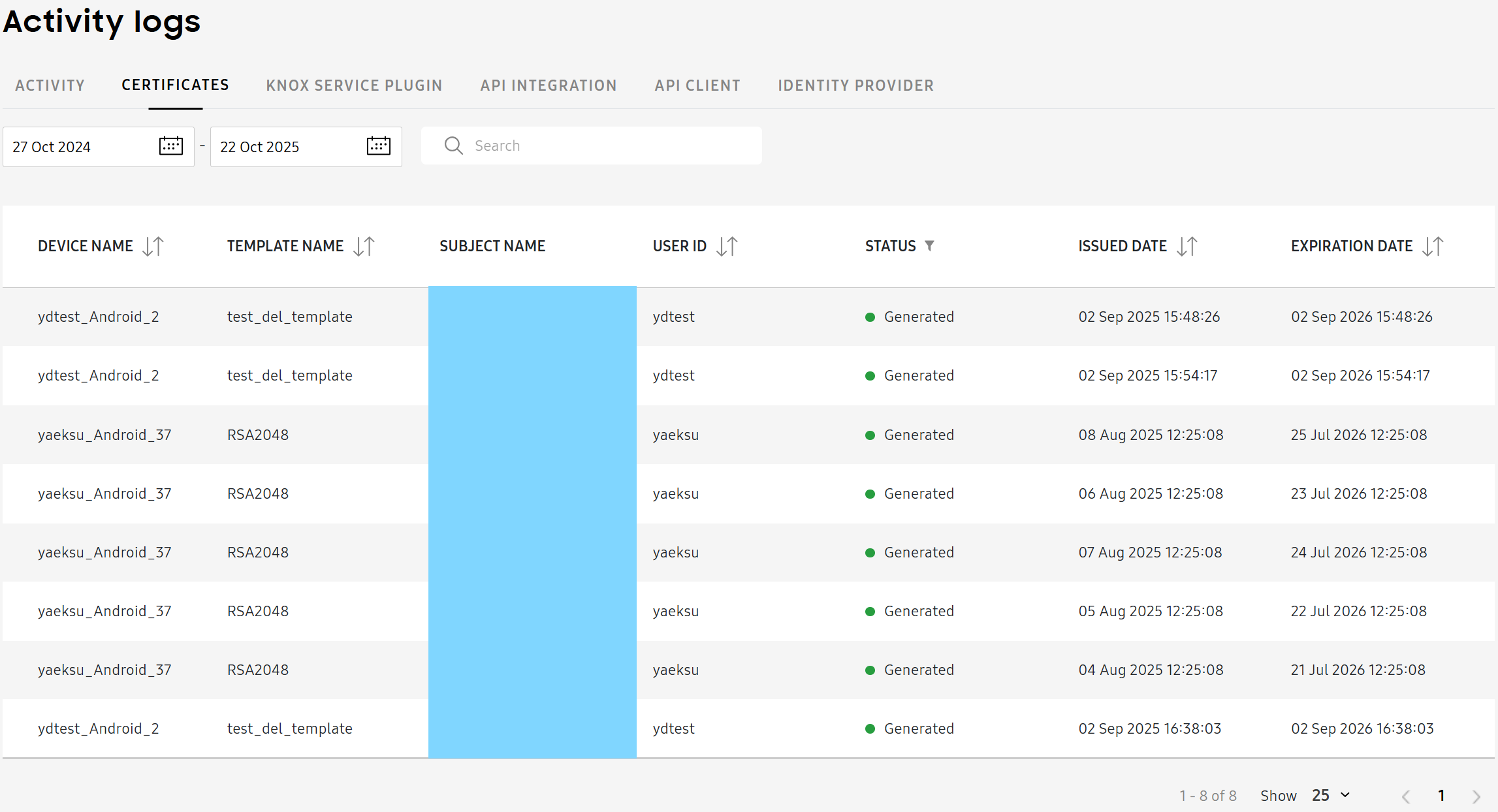
Task: Sort the User ID column
Action: pos(727,246)
